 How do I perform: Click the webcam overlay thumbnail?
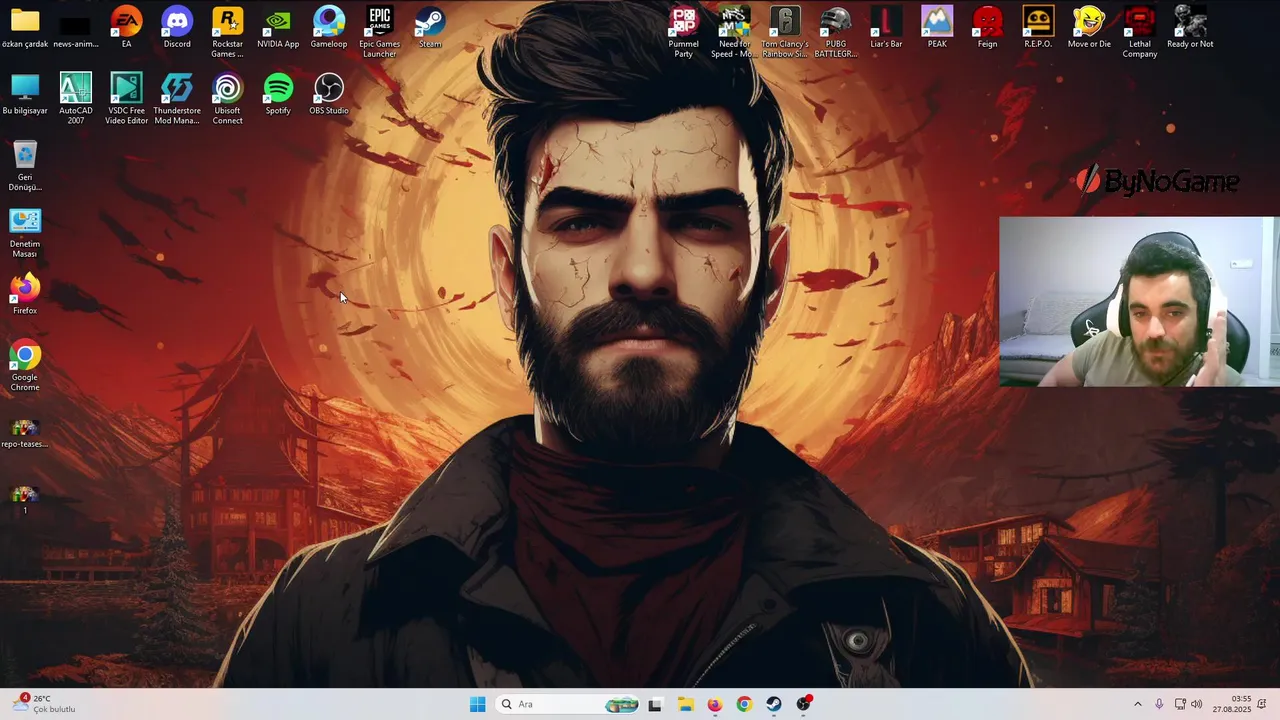tap(1139, 301)
